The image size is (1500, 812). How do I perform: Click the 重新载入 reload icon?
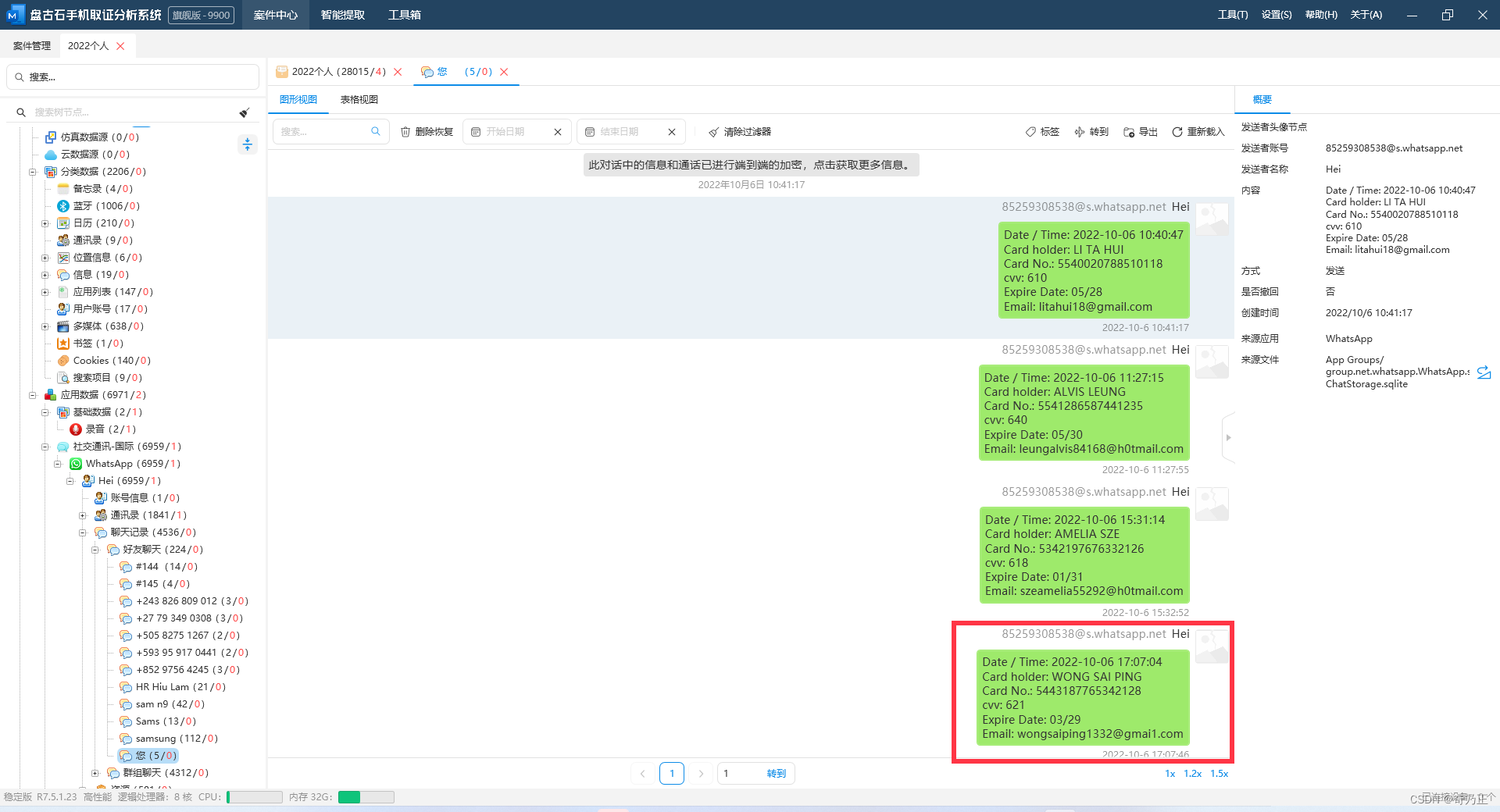[1177, 132]
